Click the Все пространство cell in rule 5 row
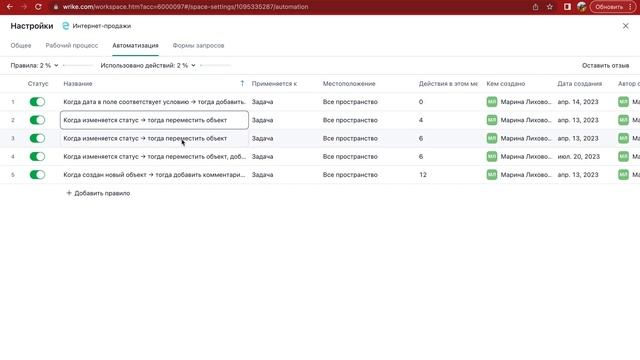The image size is (640, 360). point(350,175)
